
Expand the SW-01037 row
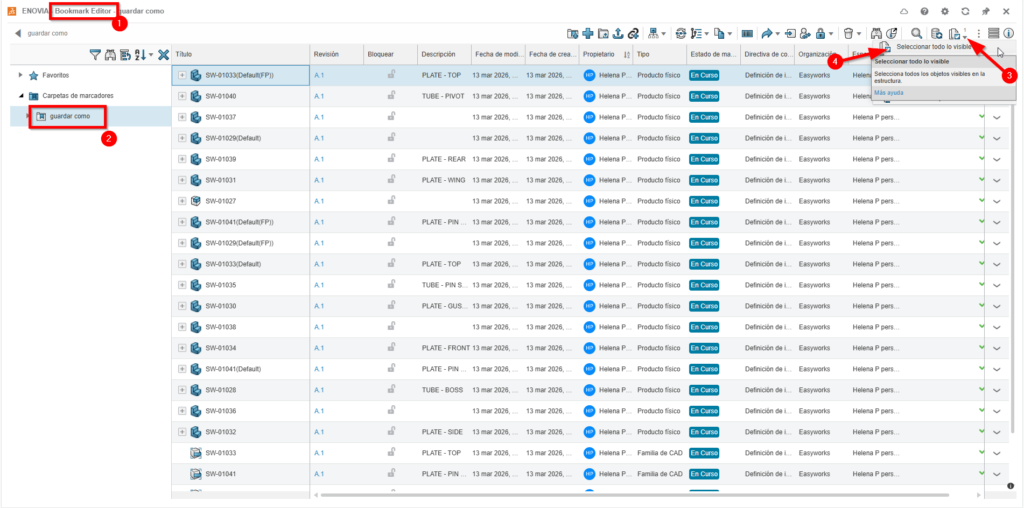[182, 117]
